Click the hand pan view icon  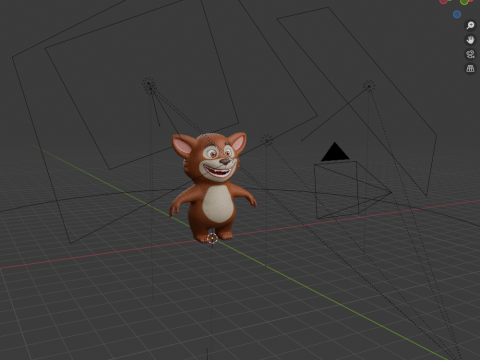pos(470,40)
